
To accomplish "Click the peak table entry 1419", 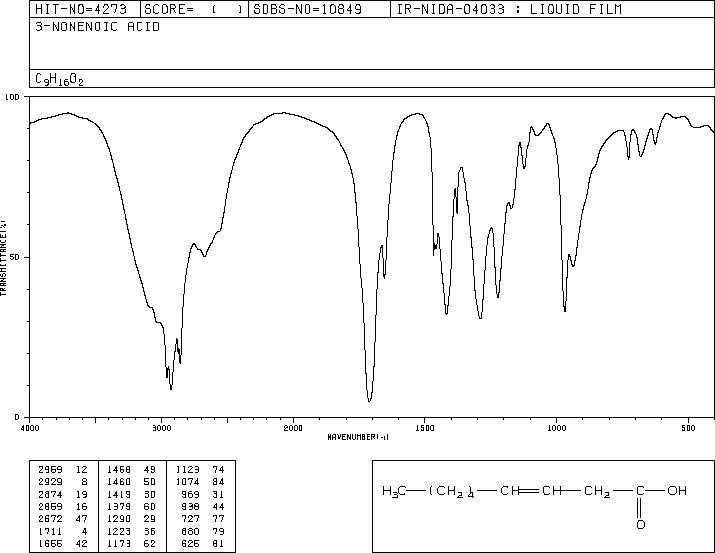I will tap(119, 494).
